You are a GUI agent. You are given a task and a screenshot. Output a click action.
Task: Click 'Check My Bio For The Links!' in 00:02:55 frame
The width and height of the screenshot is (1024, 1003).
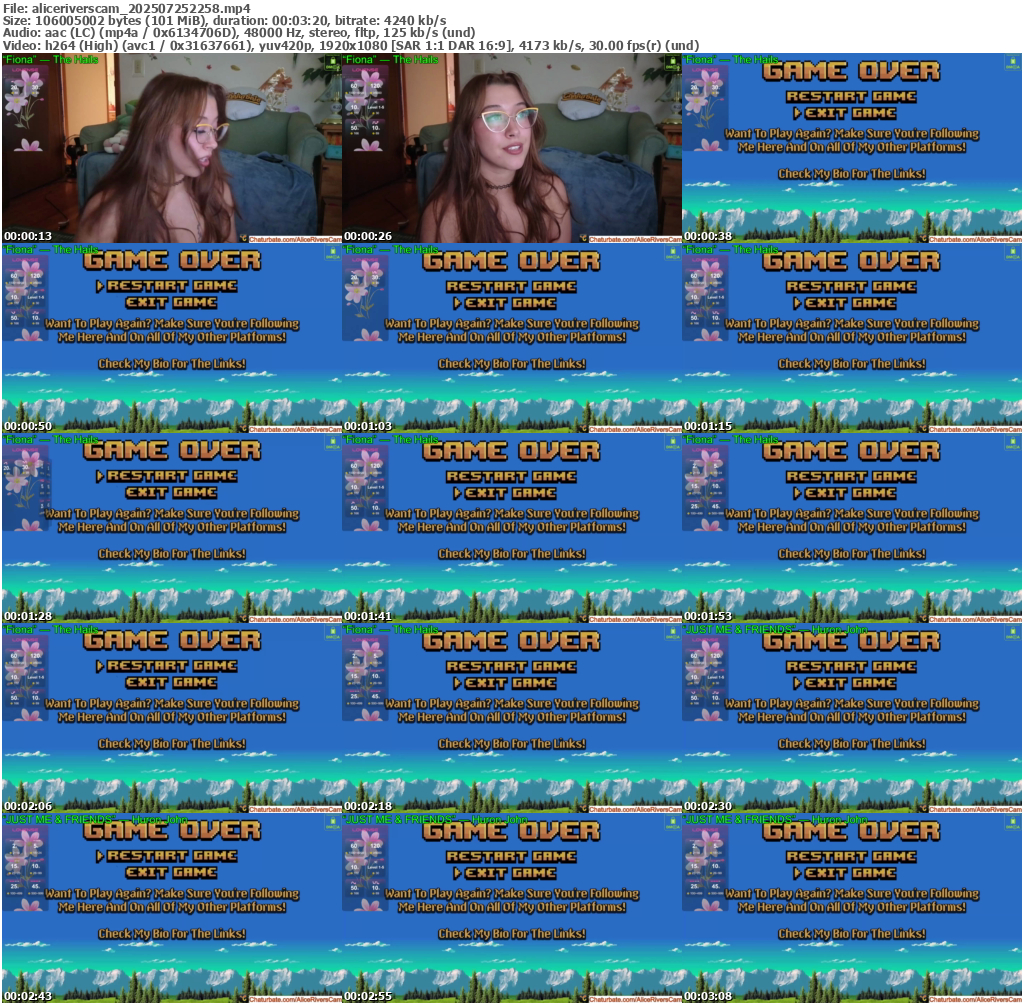(511, 934)
